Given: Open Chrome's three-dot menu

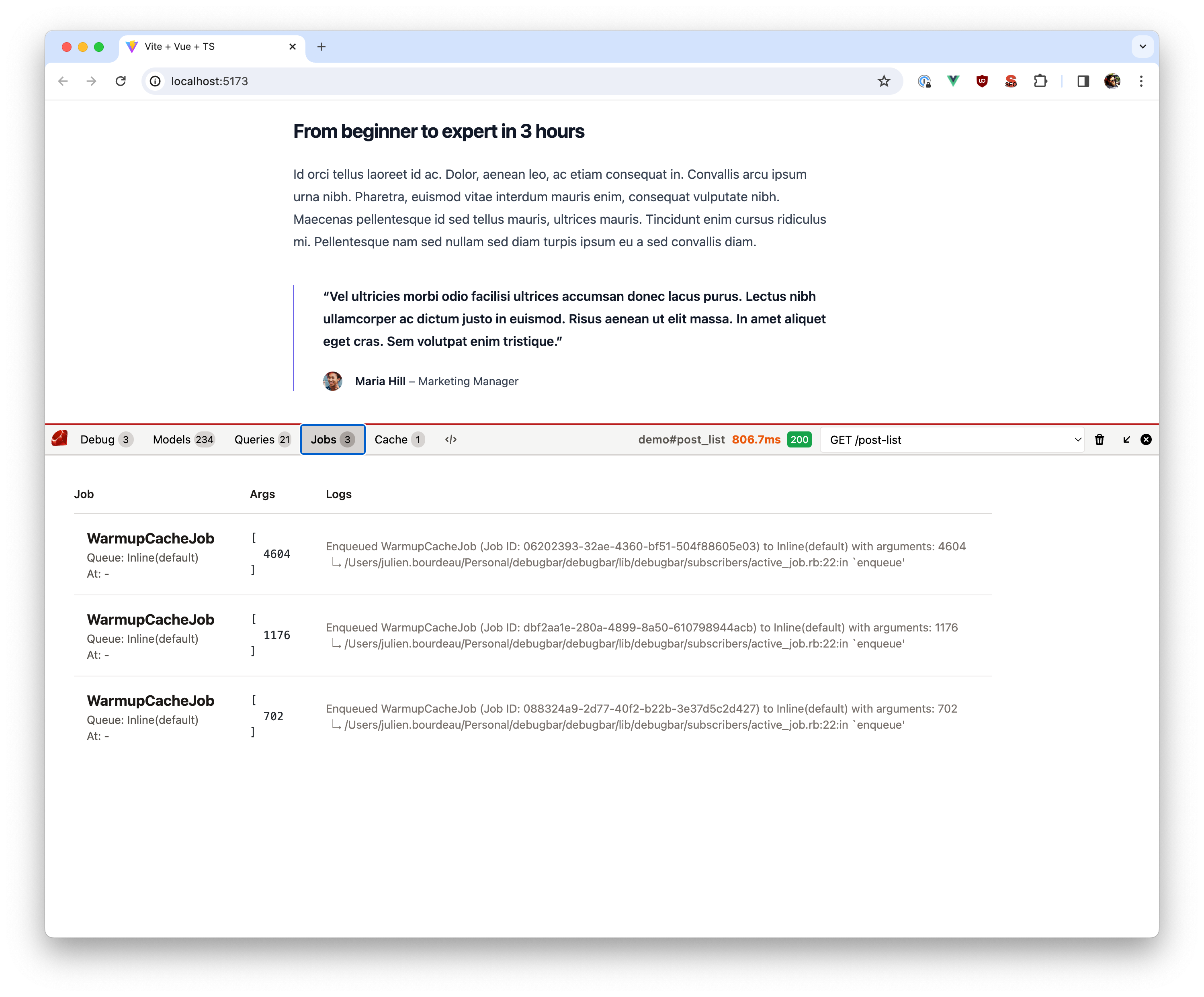Looking at the screenshot, I should [1141, 82].
